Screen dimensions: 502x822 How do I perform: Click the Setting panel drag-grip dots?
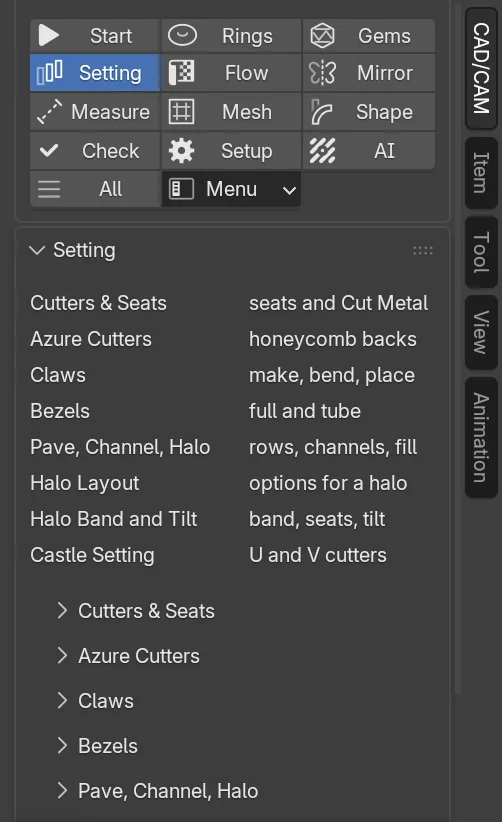(423, 251)
